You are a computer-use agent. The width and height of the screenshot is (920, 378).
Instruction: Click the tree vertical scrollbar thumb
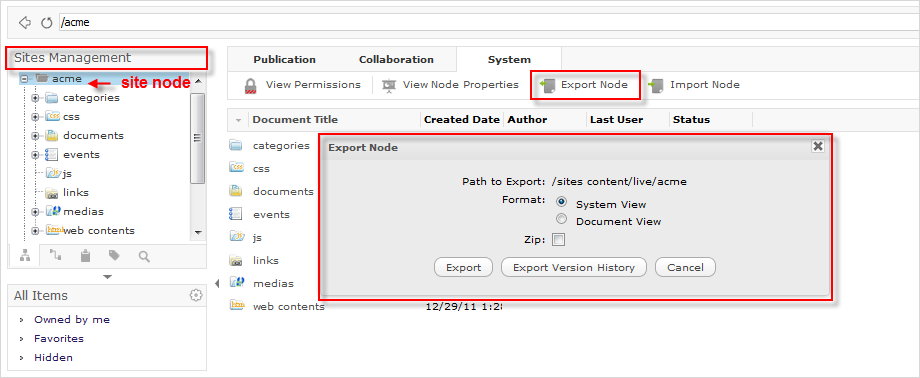198,139
